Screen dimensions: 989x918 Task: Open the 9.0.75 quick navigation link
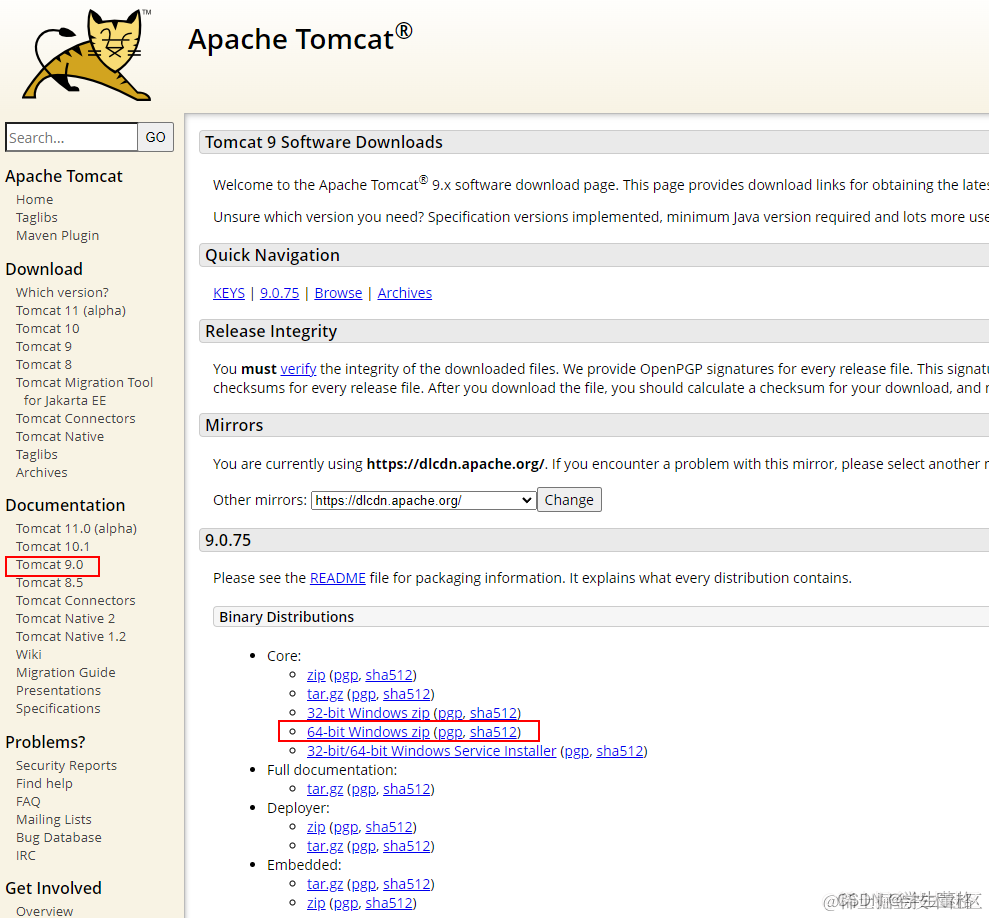(279, 293)
